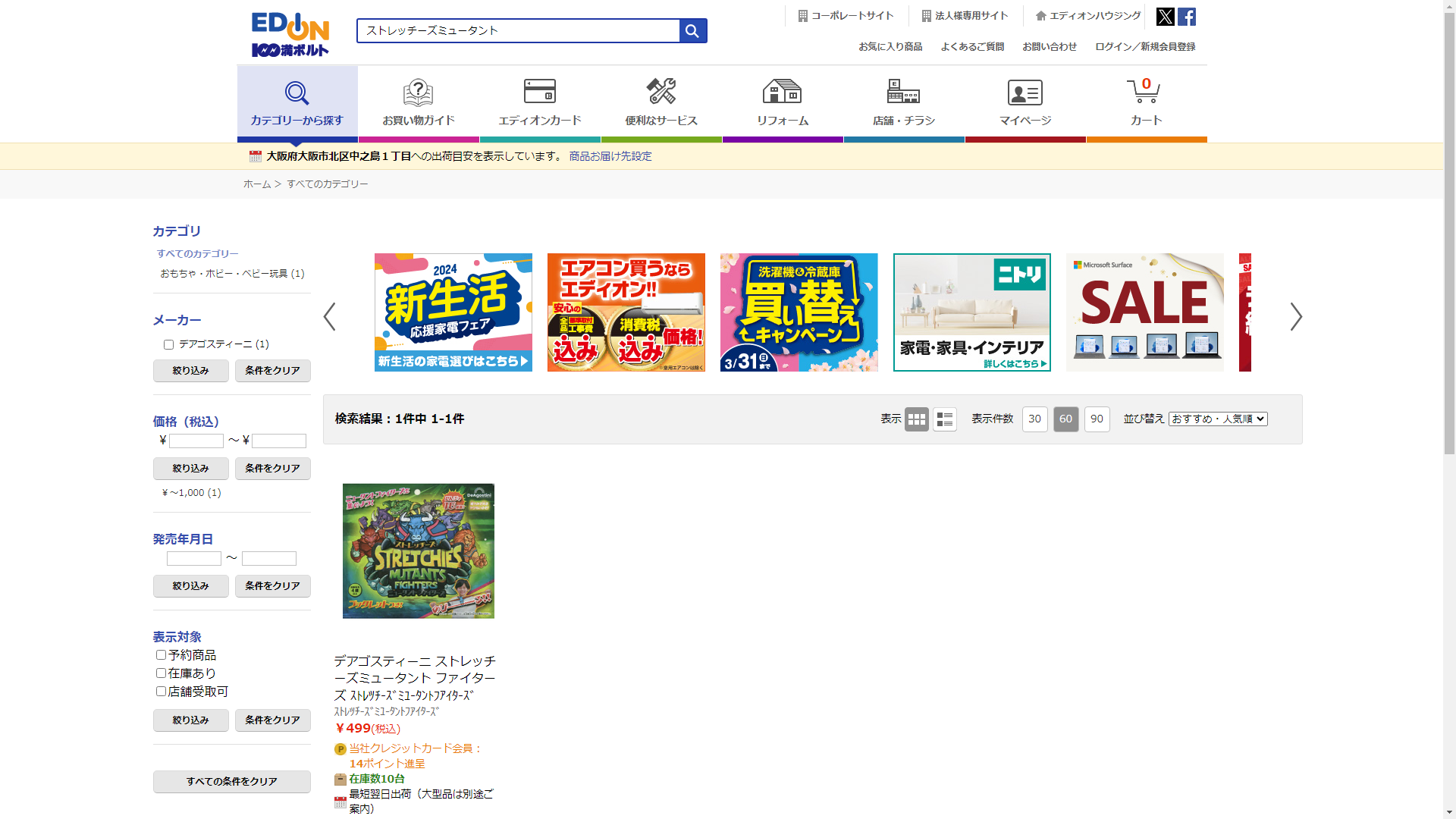Check the デアゴスティーニ maker checkbox

click(x=169, y=345)
